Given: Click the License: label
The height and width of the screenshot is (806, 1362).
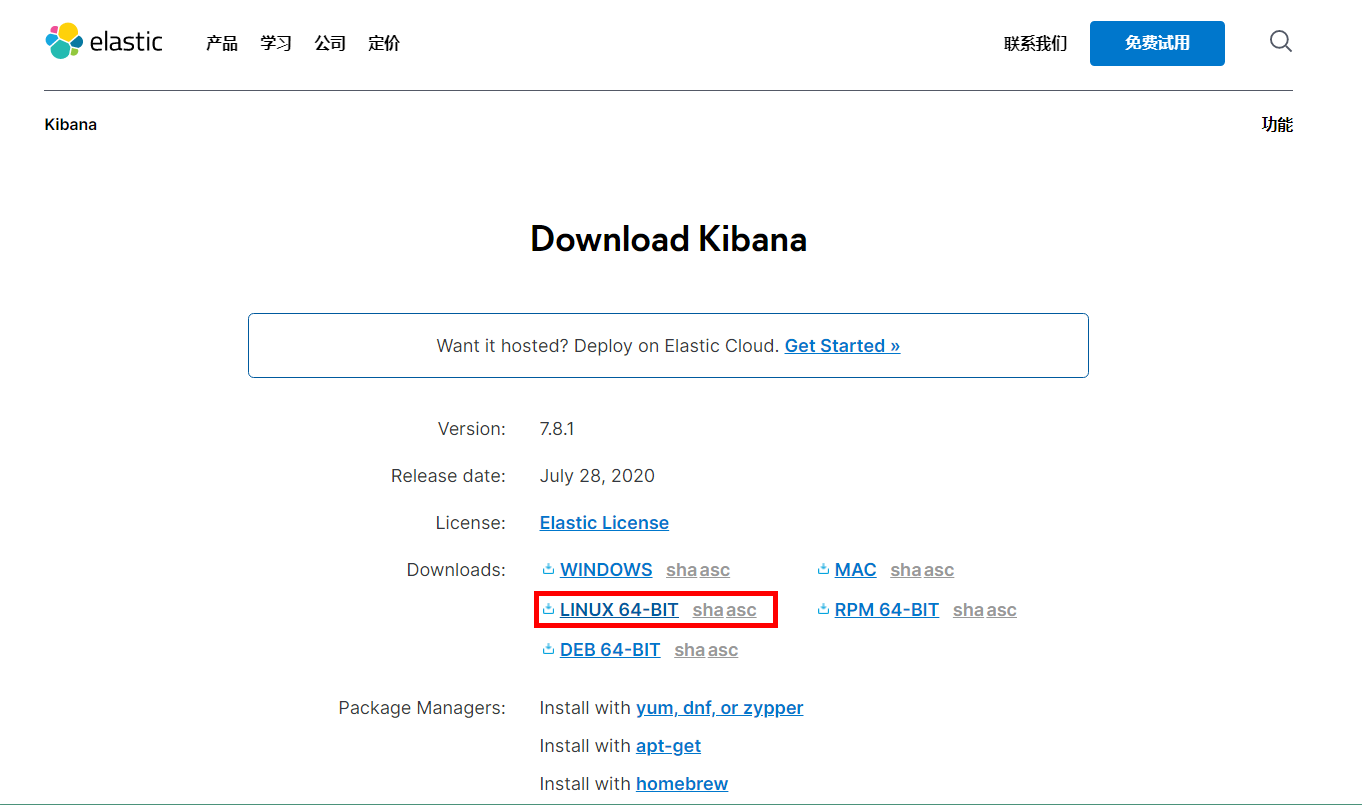Looking at the screenshot, I should tap(471, 523).
